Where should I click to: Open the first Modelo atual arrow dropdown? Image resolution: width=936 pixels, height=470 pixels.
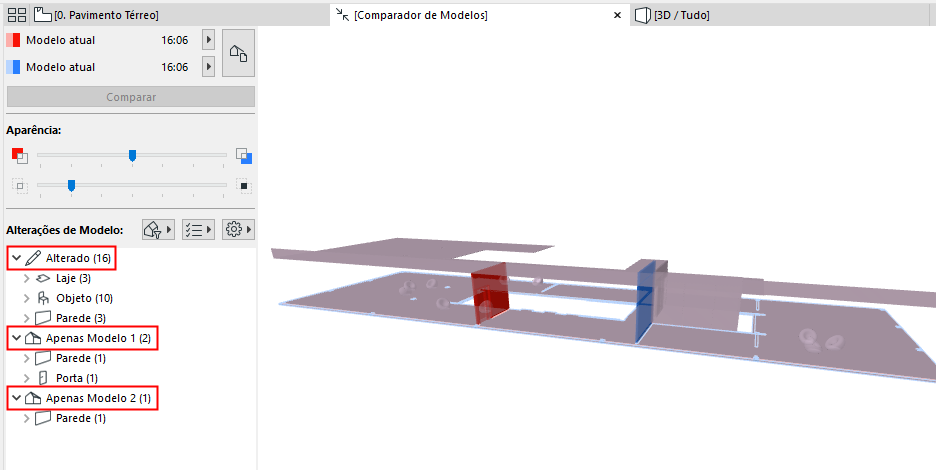coord(208,40)
